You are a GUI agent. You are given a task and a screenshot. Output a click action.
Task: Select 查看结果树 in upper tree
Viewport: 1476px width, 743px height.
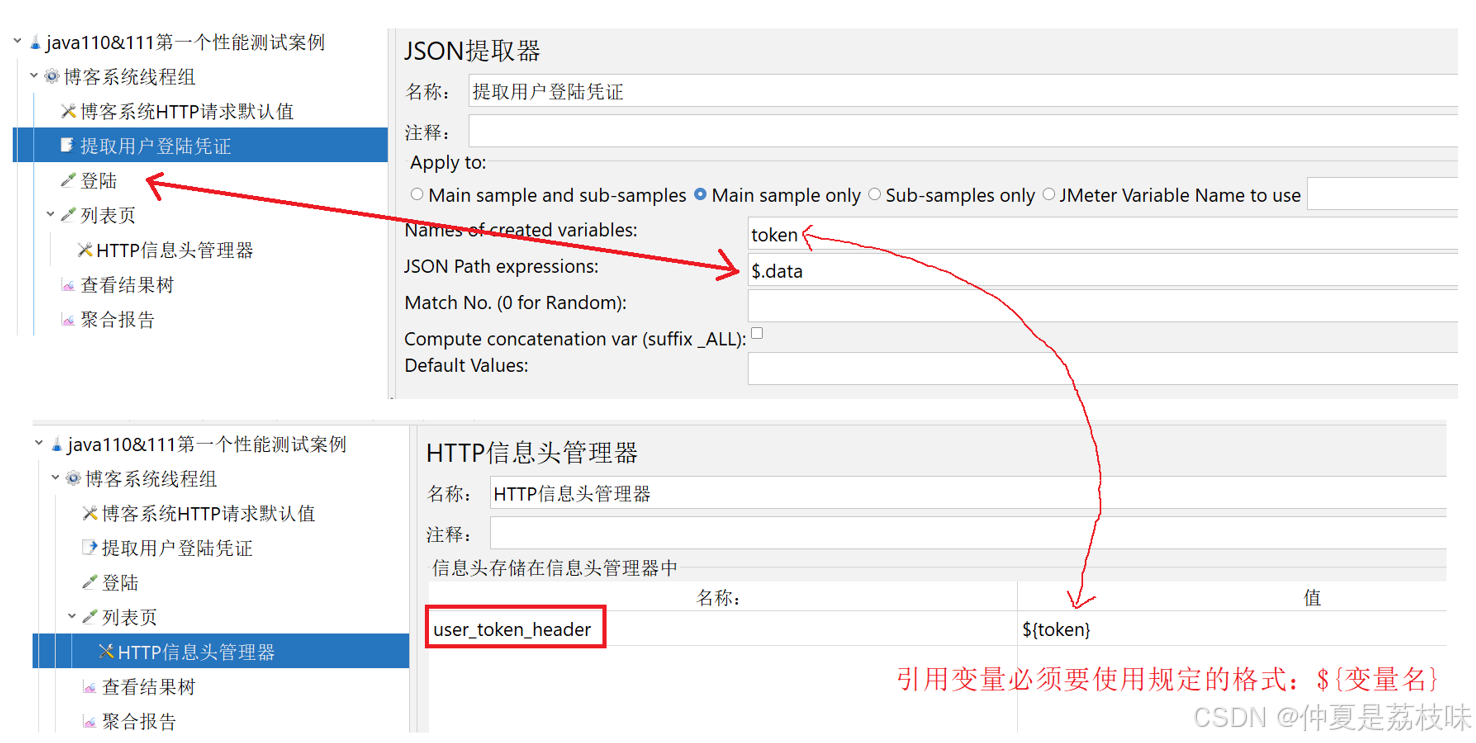coord(127,285)
